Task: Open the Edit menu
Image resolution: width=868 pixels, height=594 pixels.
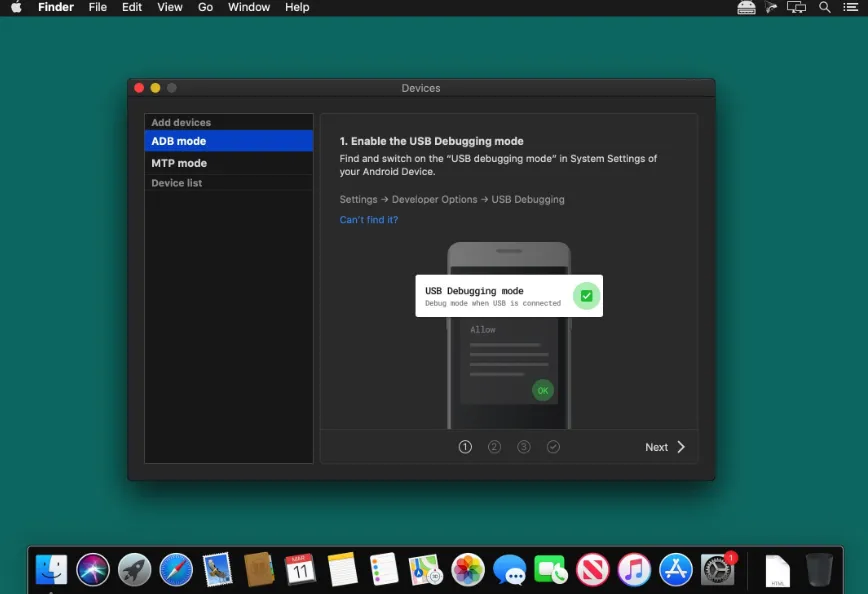Action: (132, 7)
